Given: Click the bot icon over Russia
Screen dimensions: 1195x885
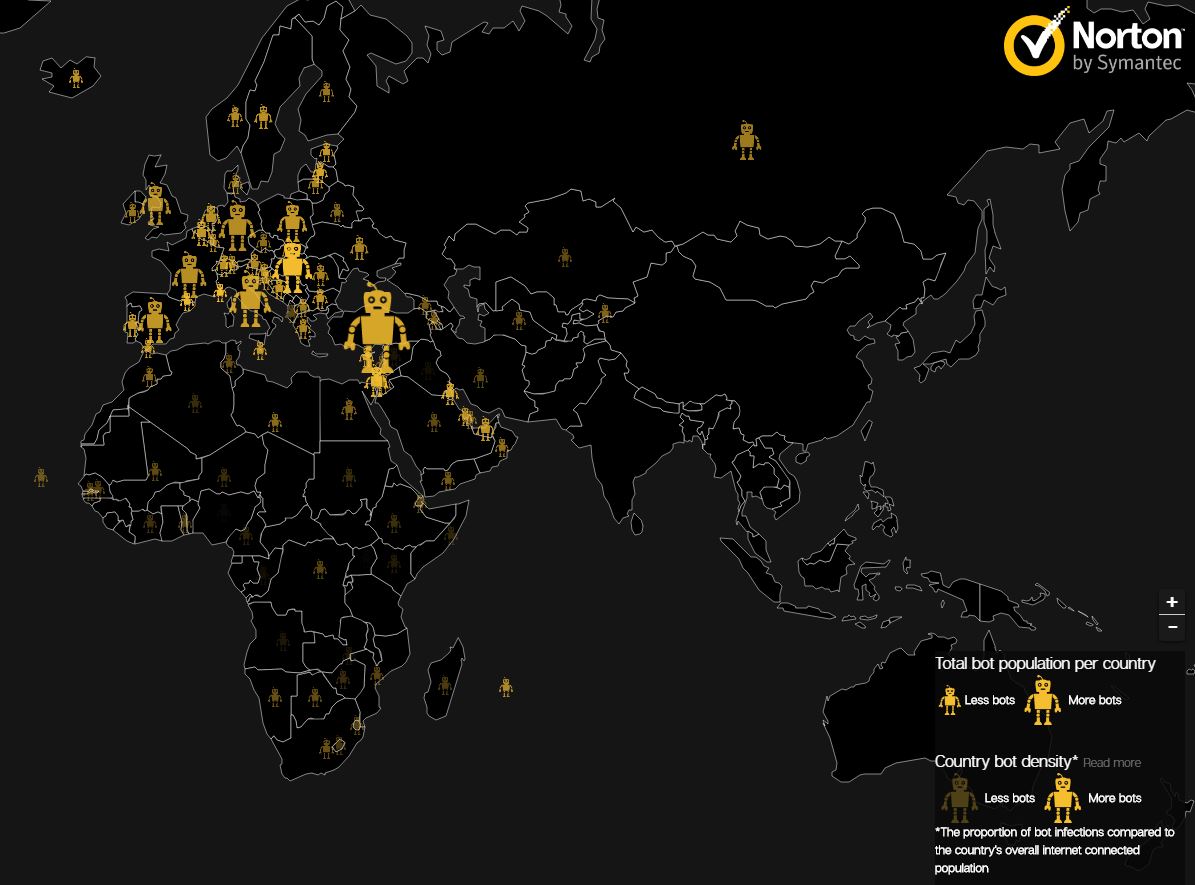Looking at the screenshot, I should (x=745, y=141).
